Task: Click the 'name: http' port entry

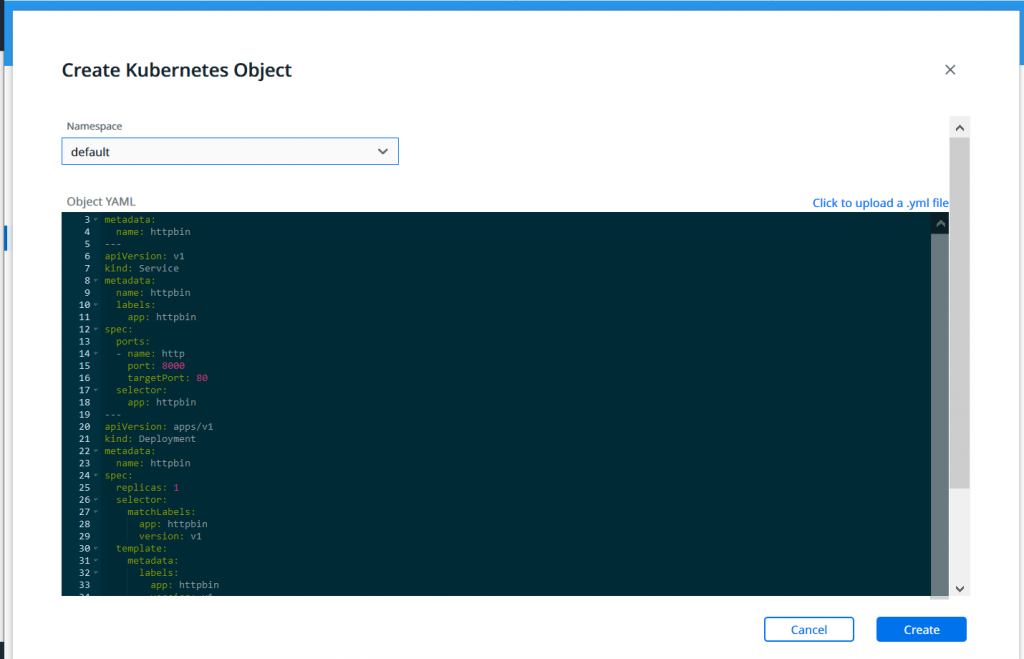Action: 156,354
